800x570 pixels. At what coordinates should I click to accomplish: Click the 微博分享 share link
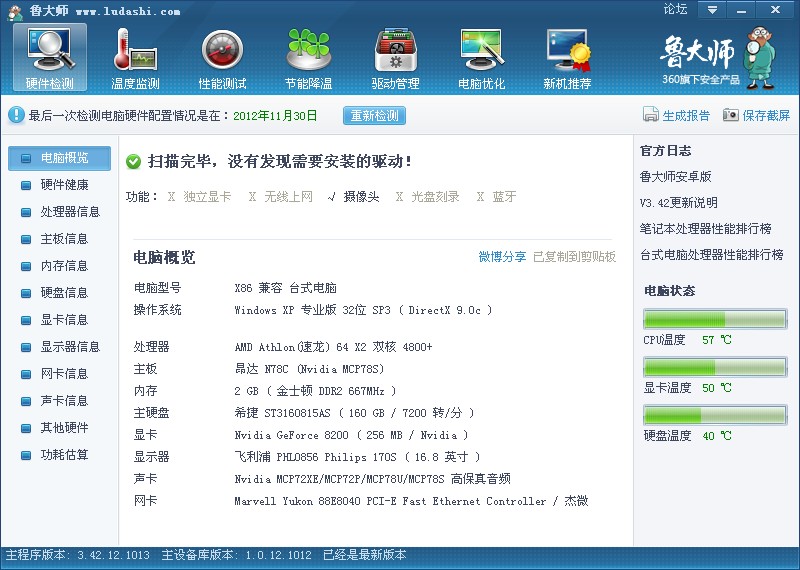click(502, 257)
